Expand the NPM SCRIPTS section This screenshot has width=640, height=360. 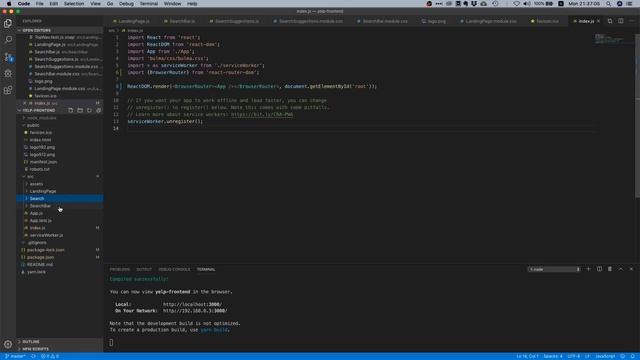tap(35, 349)
